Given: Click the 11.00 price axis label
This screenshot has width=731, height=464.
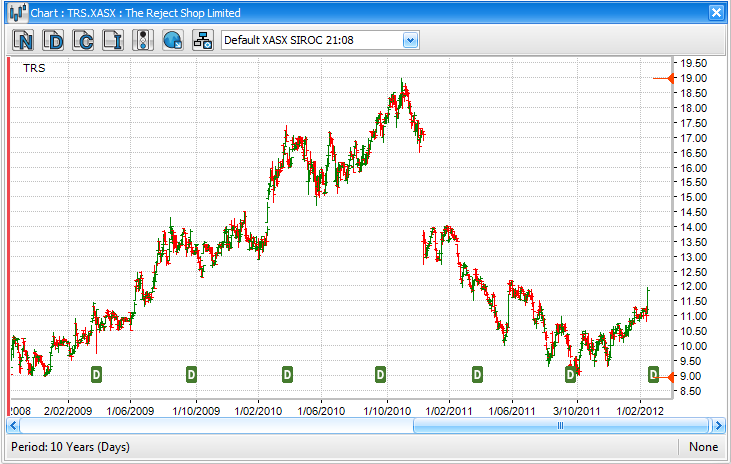Looking at the screenshot, I should (x=693, y=316).
